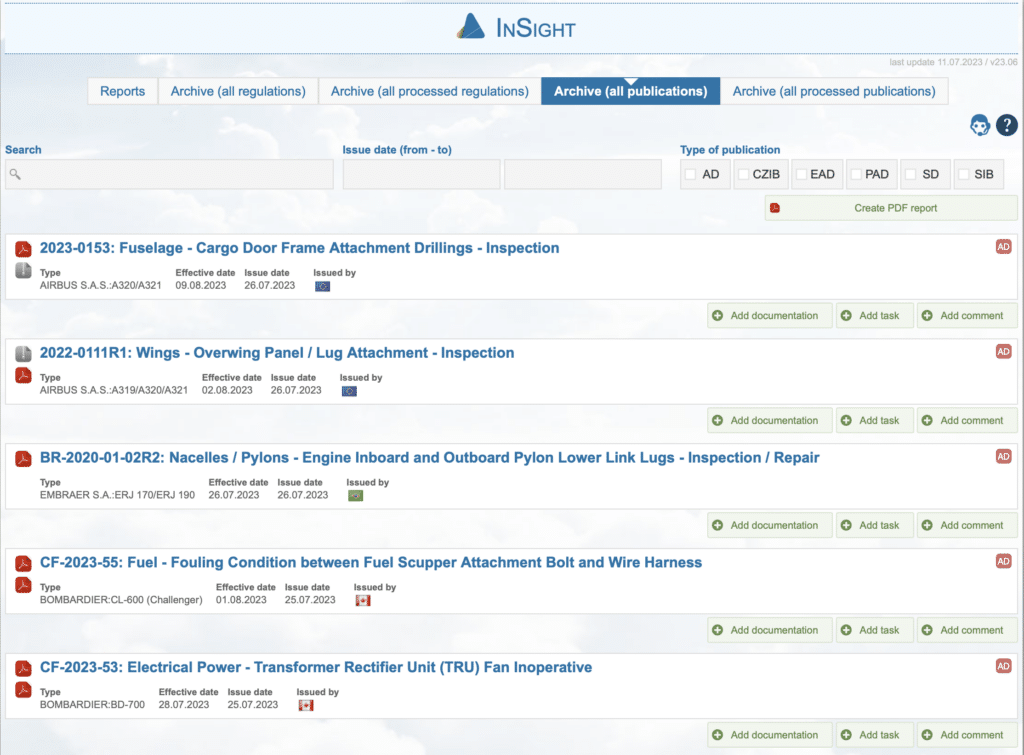Click the AD badge on BR-2020-01-02R2 row
Image resolution: width=1024 pixels, height=755 pixels.
[1004, 457]
